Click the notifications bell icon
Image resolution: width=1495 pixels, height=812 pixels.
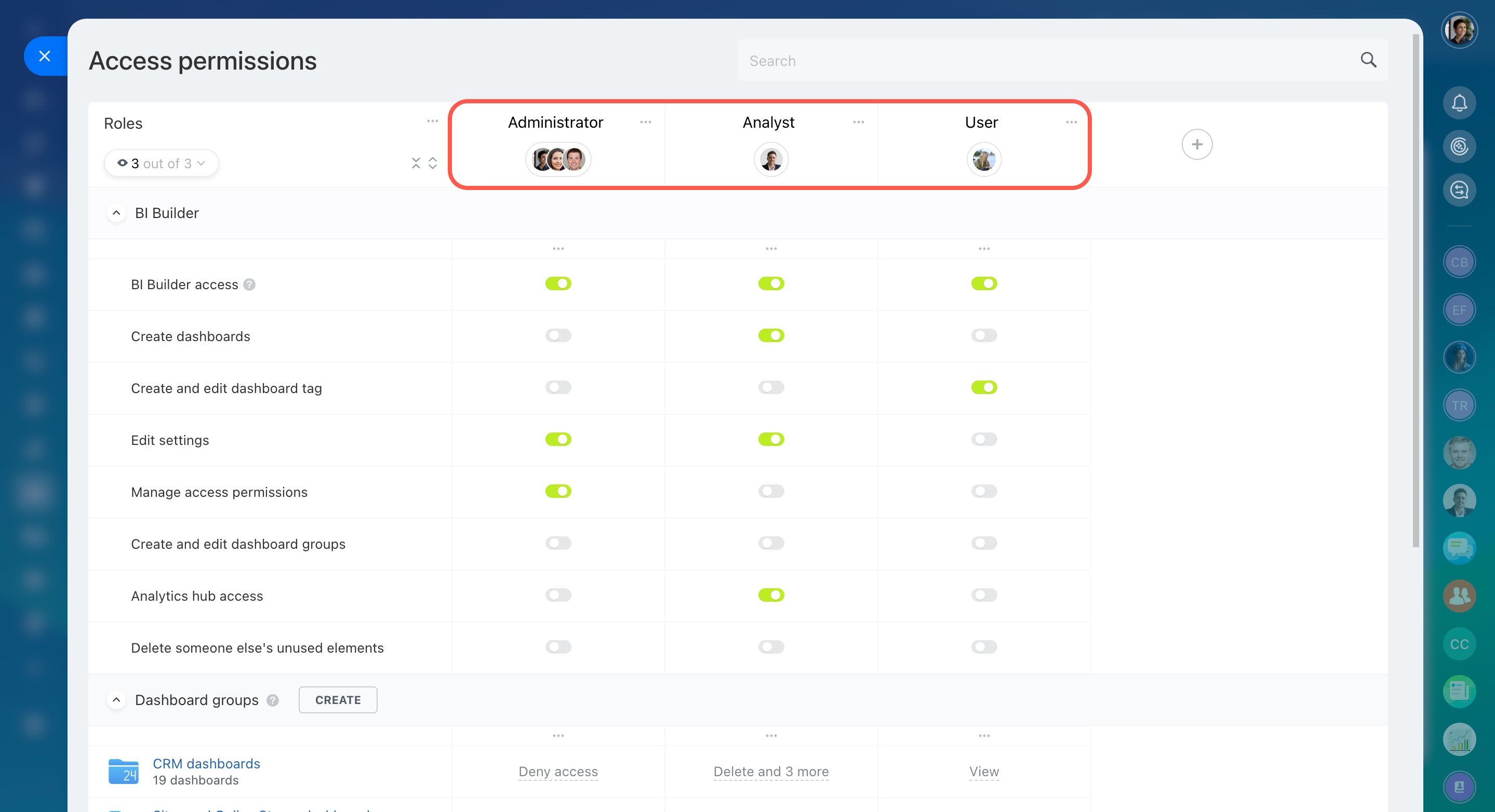(x=1459, y=103)
